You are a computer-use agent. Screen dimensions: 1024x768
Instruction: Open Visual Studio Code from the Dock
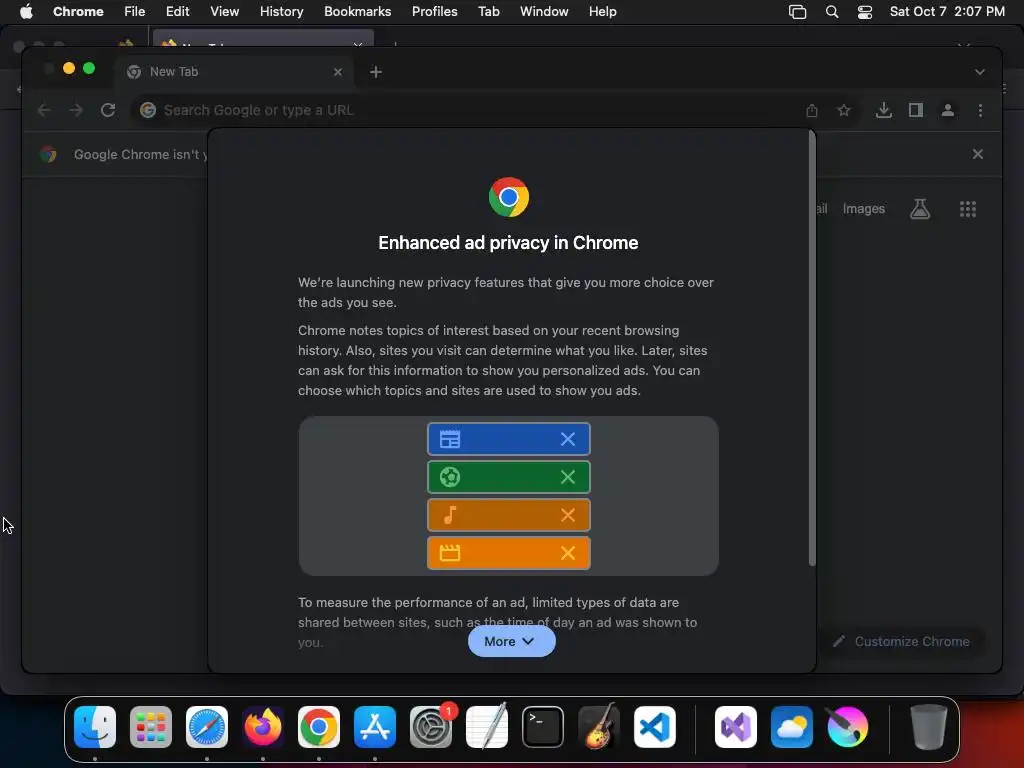click(x=655, y=726)
